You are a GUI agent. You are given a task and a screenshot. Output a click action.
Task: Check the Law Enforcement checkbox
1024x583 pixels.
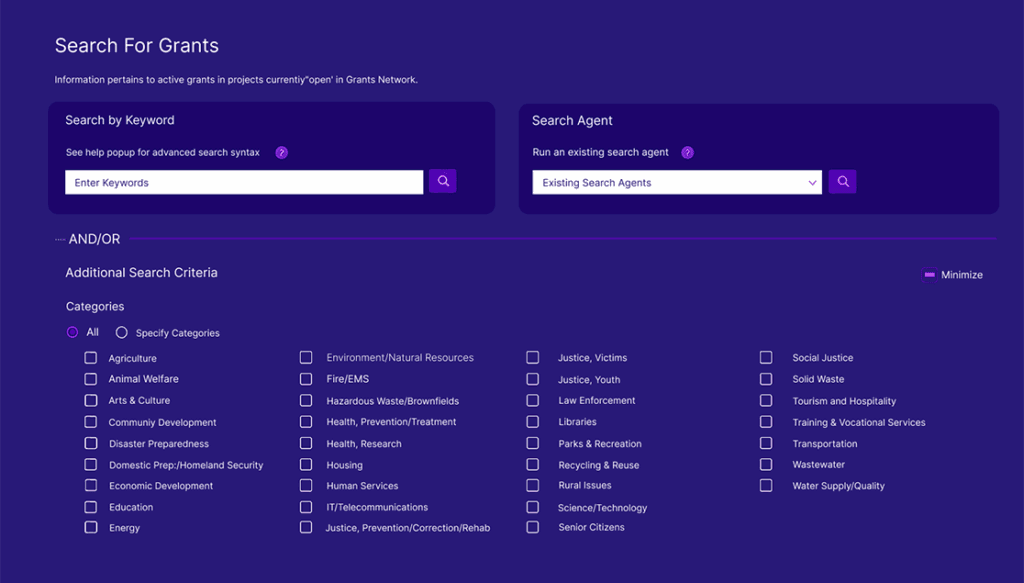tap(533, 400)
